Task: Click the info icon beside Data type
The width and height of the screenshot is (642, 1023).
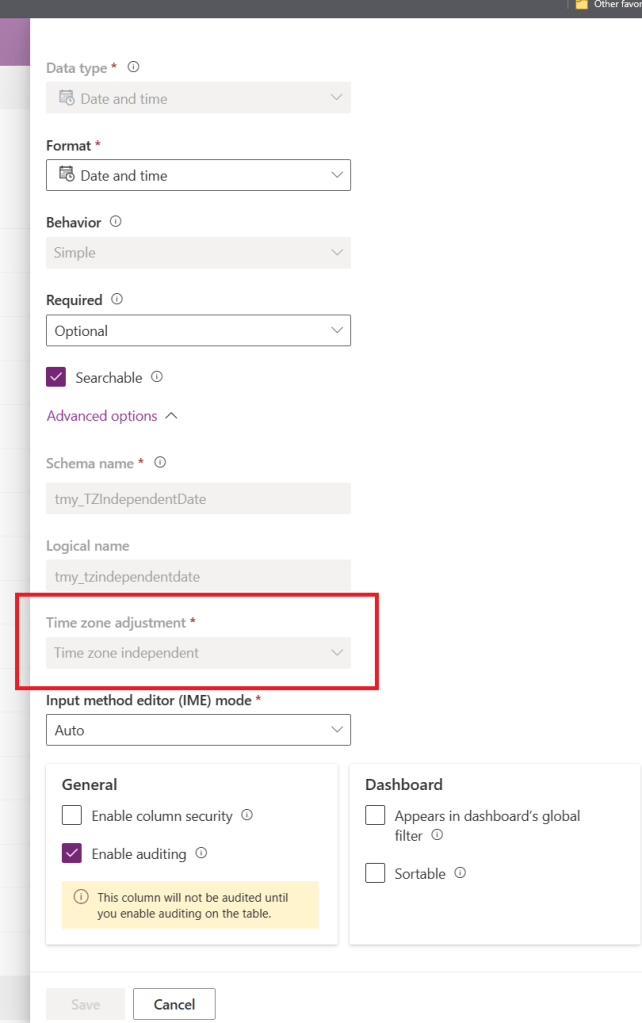Action: (x=133, y=67)
